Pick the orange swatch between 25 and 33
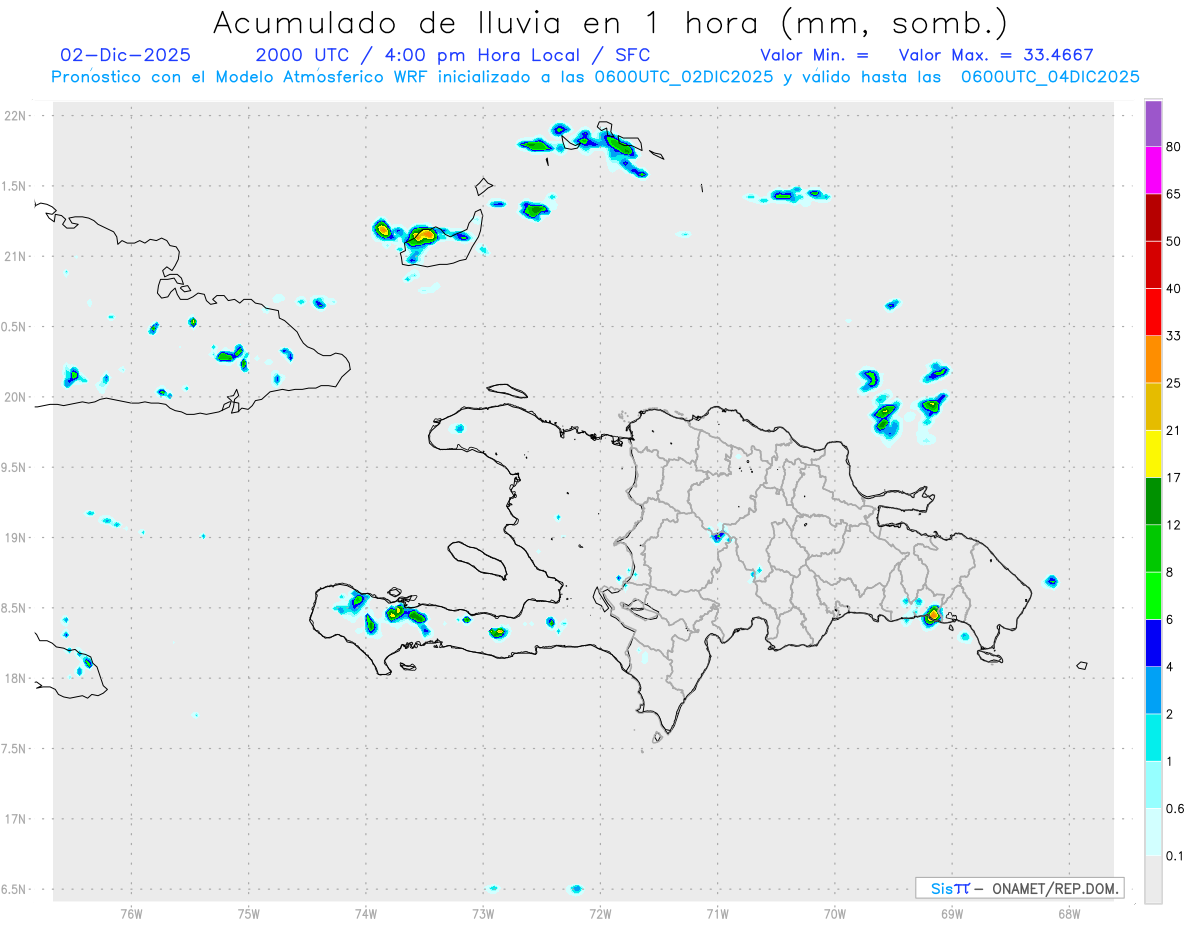The width and height of the screenshot is (1200, 927). 1153,359
